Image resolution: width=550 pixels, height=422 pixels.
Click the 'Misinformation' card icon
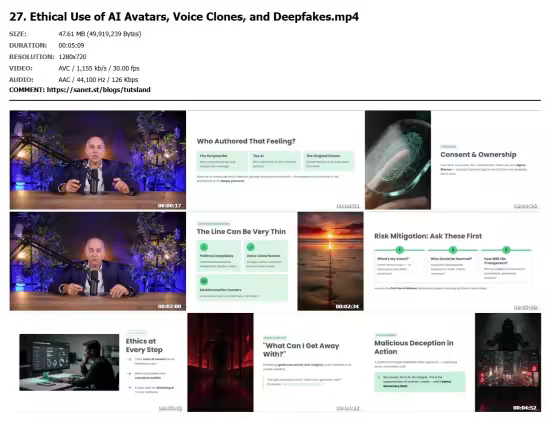pyautogui.click(x=204, y=281)
